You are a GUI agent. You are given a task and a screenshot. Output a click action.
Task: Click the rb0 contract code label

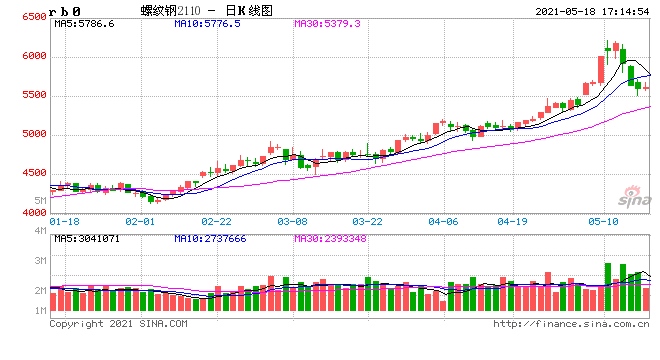click(x=64, y=11)
